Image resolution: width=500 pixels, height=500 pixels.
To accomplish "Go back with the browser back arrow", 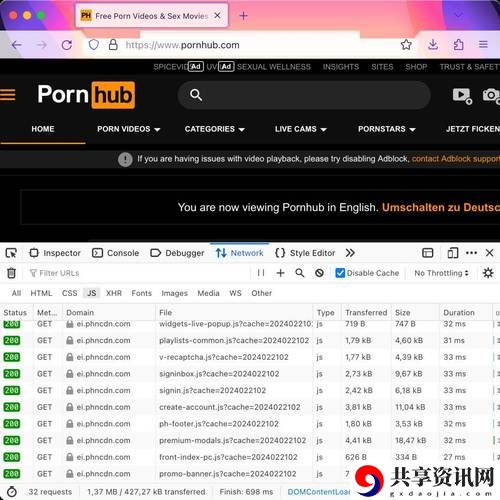I will (x=16, y=45).
